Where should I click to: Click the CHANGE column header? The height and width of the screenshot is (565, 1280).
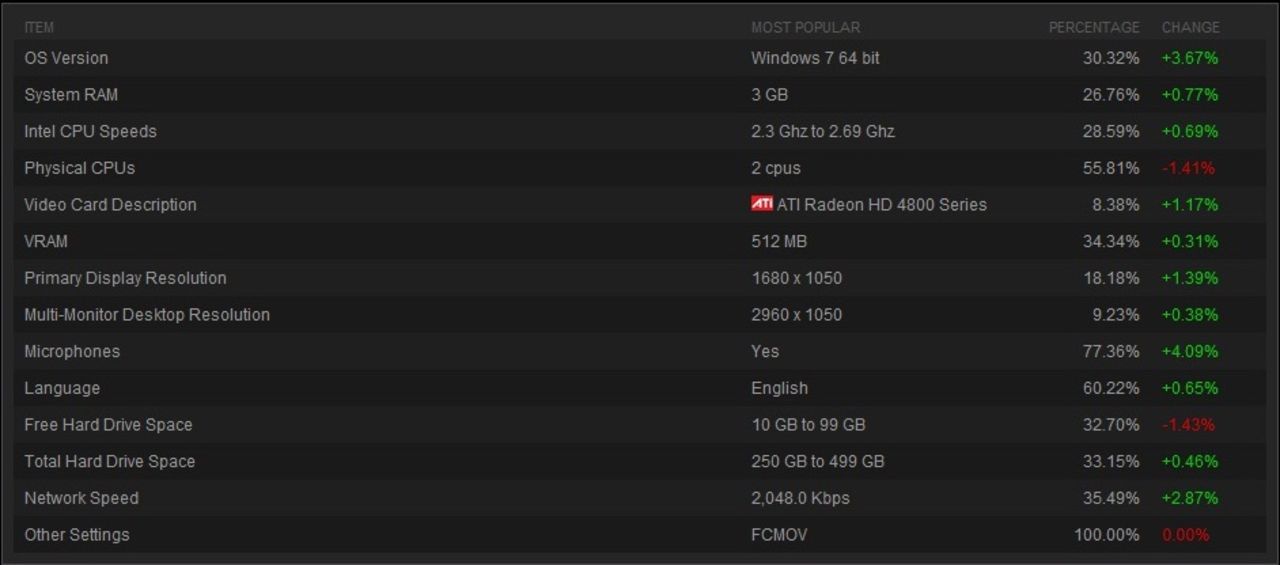click(1191, 27)
